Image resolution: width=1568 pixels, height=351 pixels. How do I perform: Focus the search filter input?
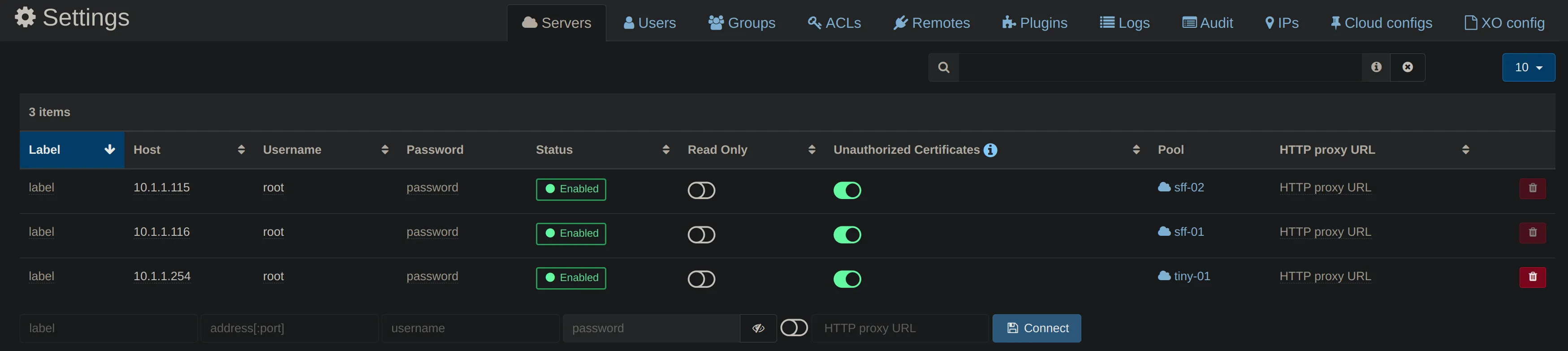tap(1160, 67)
